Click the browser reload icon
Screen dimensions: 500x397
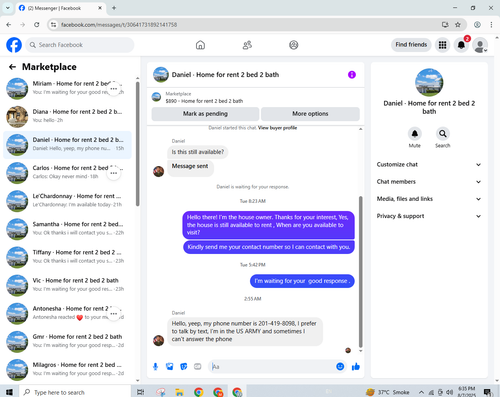click(37, 25)
